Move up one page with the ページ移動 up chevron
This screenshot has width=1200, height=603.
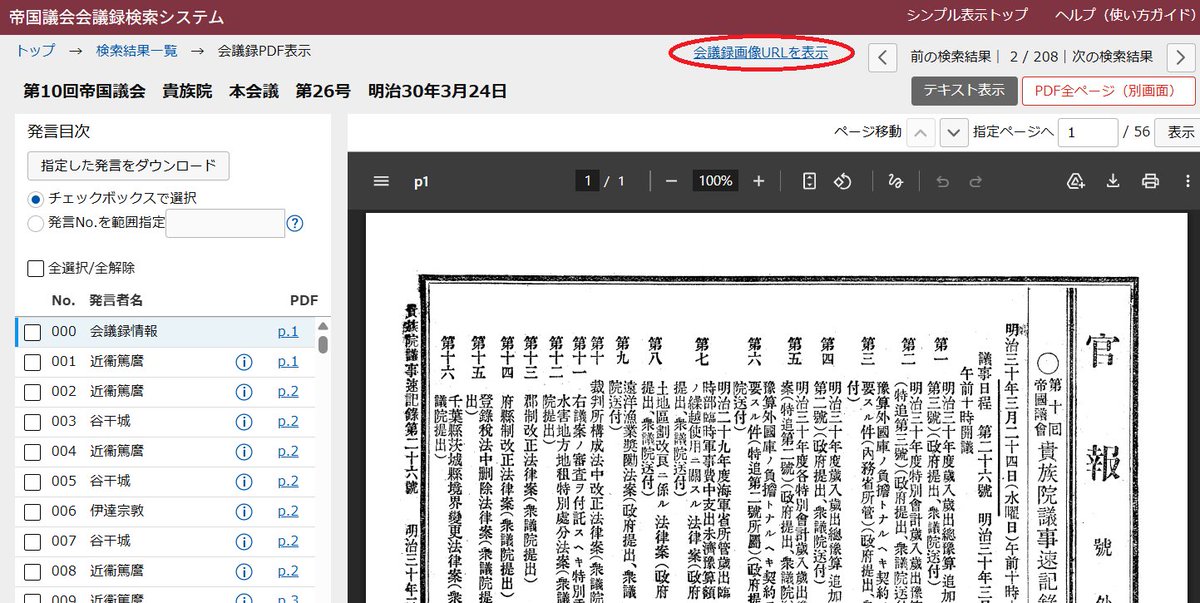point(922,132)
